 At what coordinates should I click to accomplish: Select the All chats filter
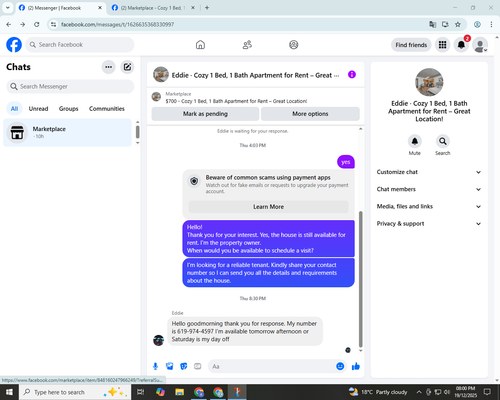click(x=14, y=109)
